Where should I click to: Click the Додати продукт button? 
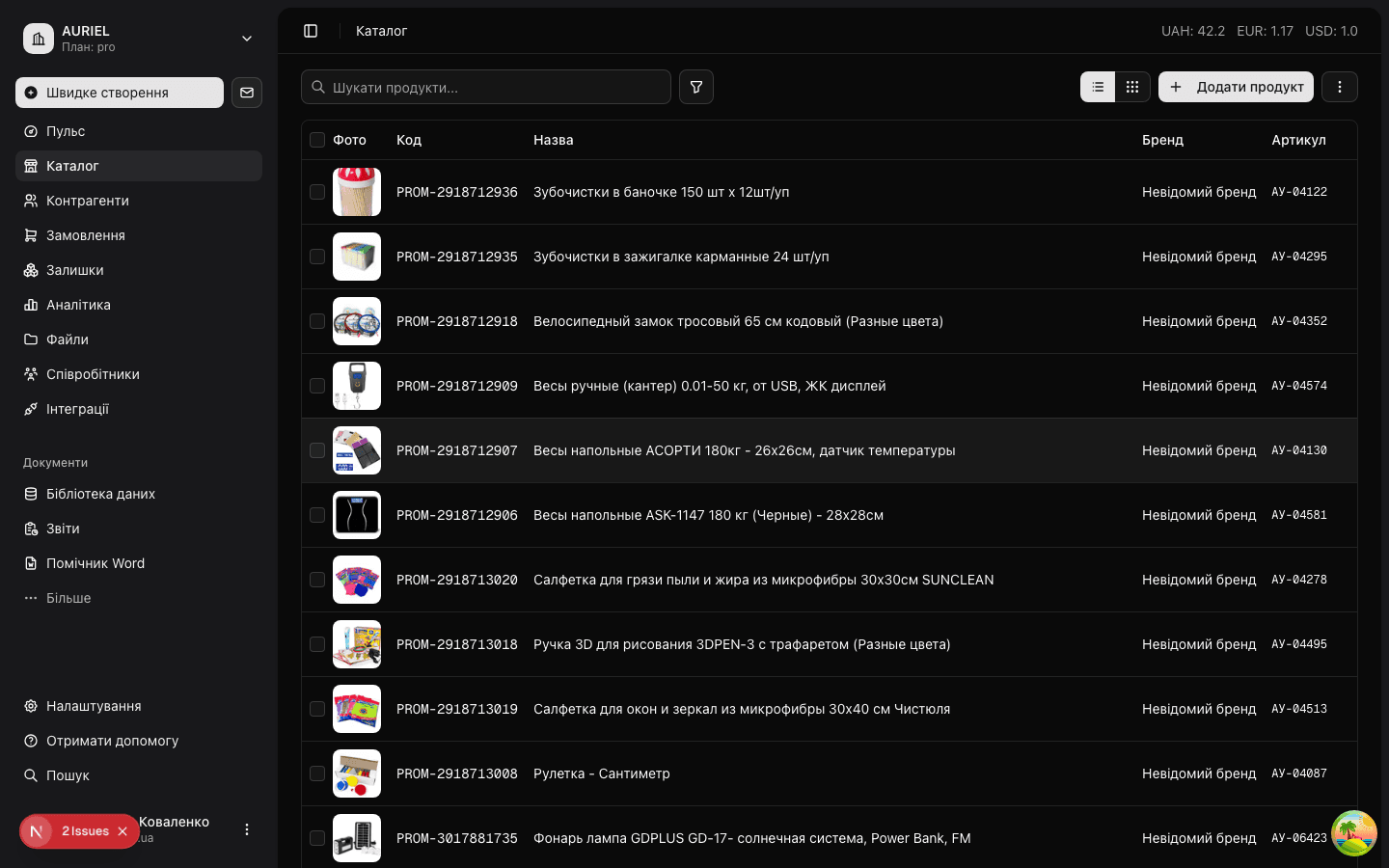pyautogui.click(x=1236, y=87)
